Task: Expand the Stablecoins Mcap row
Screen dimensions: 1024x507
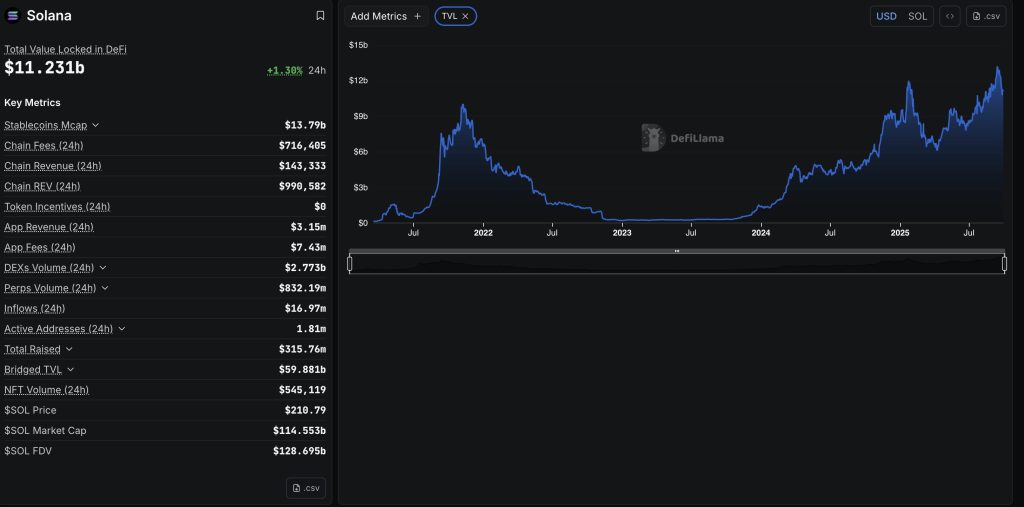Action: point(96,125)
